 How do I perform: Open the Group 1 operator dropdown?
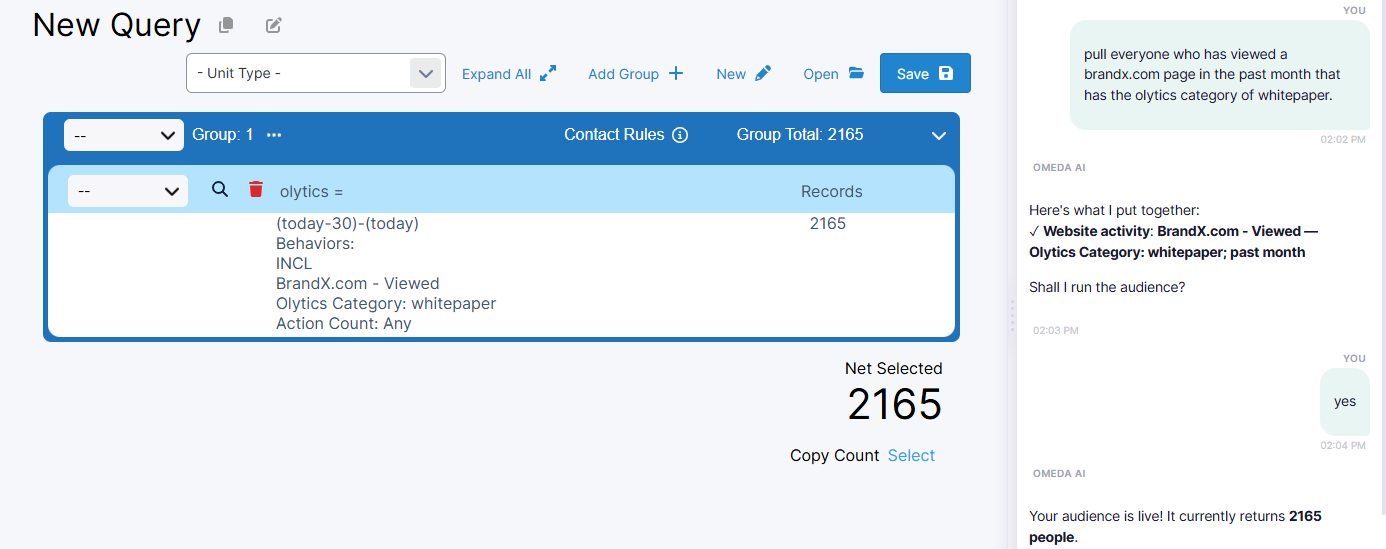pos(124,135)
